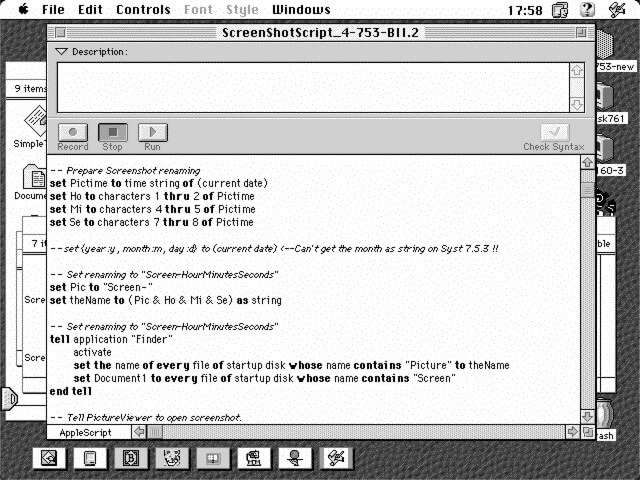Open the File menu
Image resolution: width=640 pixels, height=480 pixels.
tap(53, 10)
